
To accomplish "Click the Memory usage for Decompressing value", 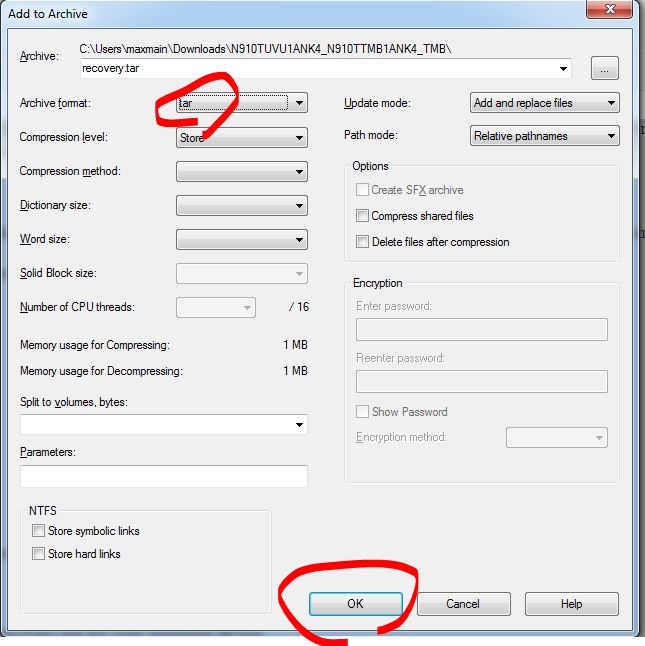I will pyautogui.click(x=295, y=371).
